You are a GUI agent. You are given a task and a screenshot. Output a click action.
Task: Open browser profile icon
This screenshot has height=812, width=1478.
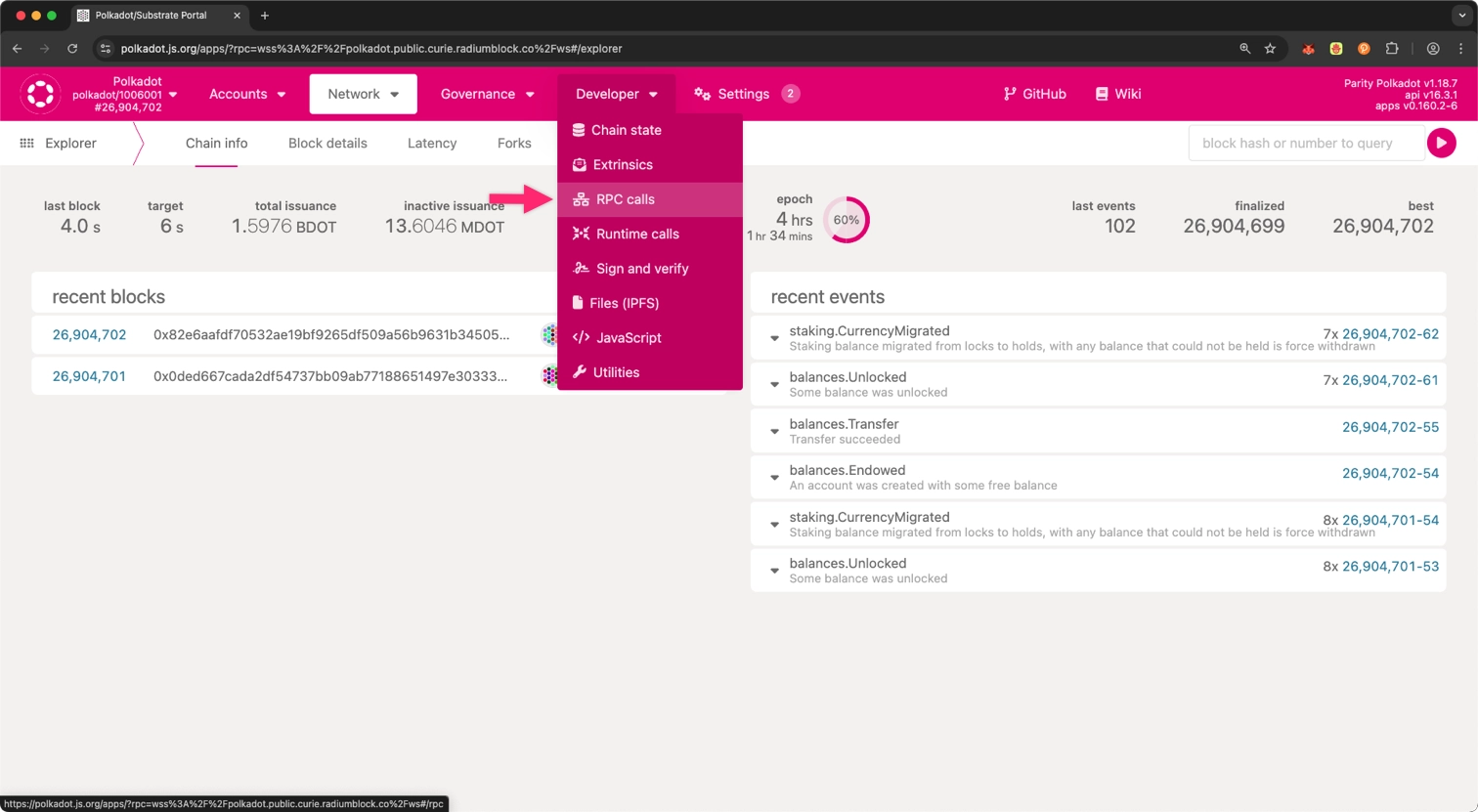coord(1433,48)
